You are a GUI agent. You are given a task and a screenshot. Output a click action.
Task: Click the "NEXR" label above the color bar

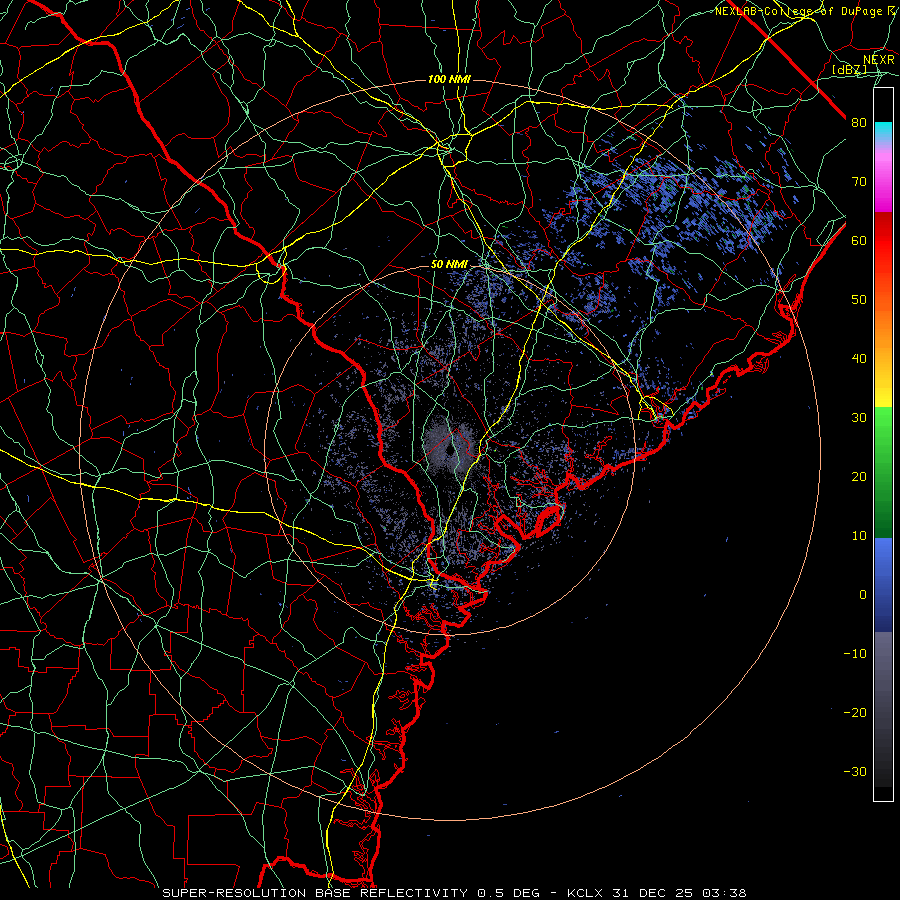(879, 60)
